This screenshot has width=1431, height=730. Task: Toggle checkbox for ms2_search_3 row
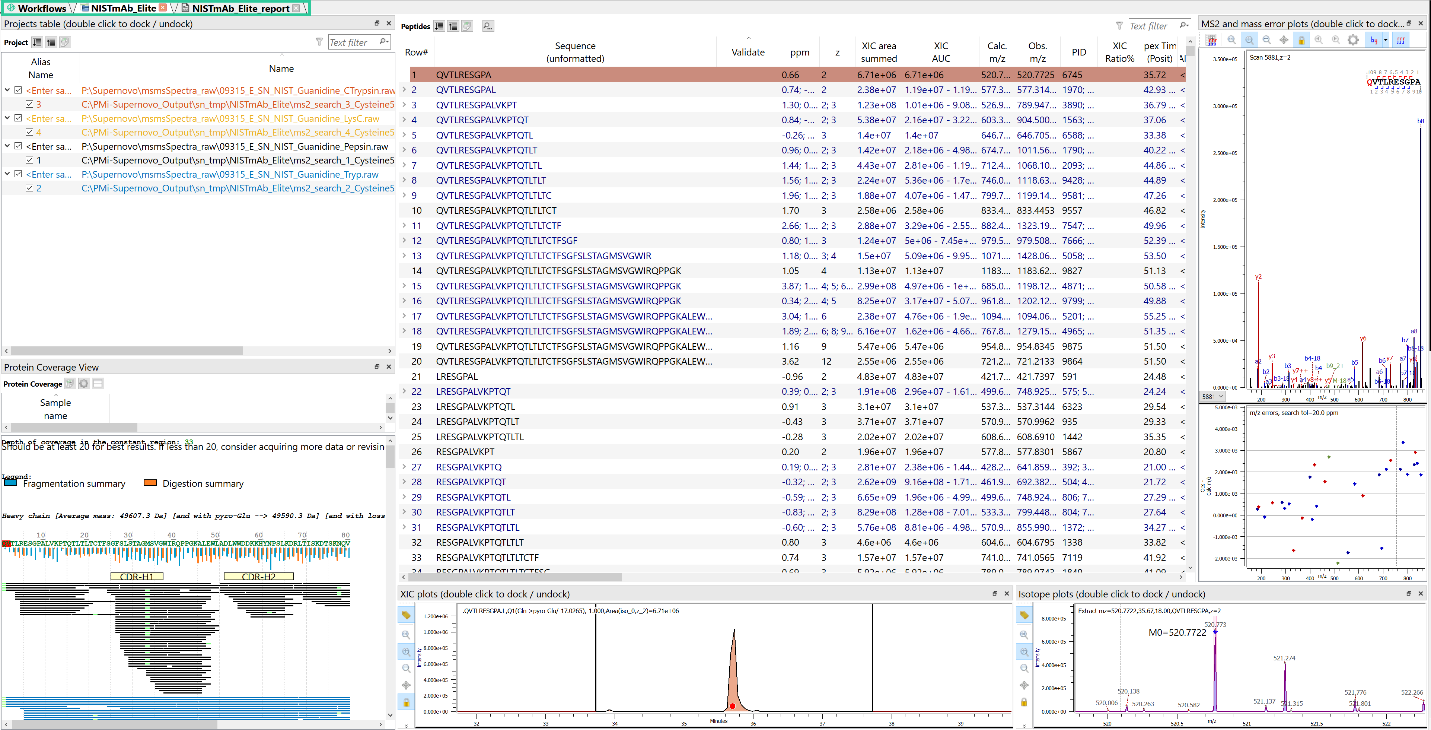click(x=30, y=105)
